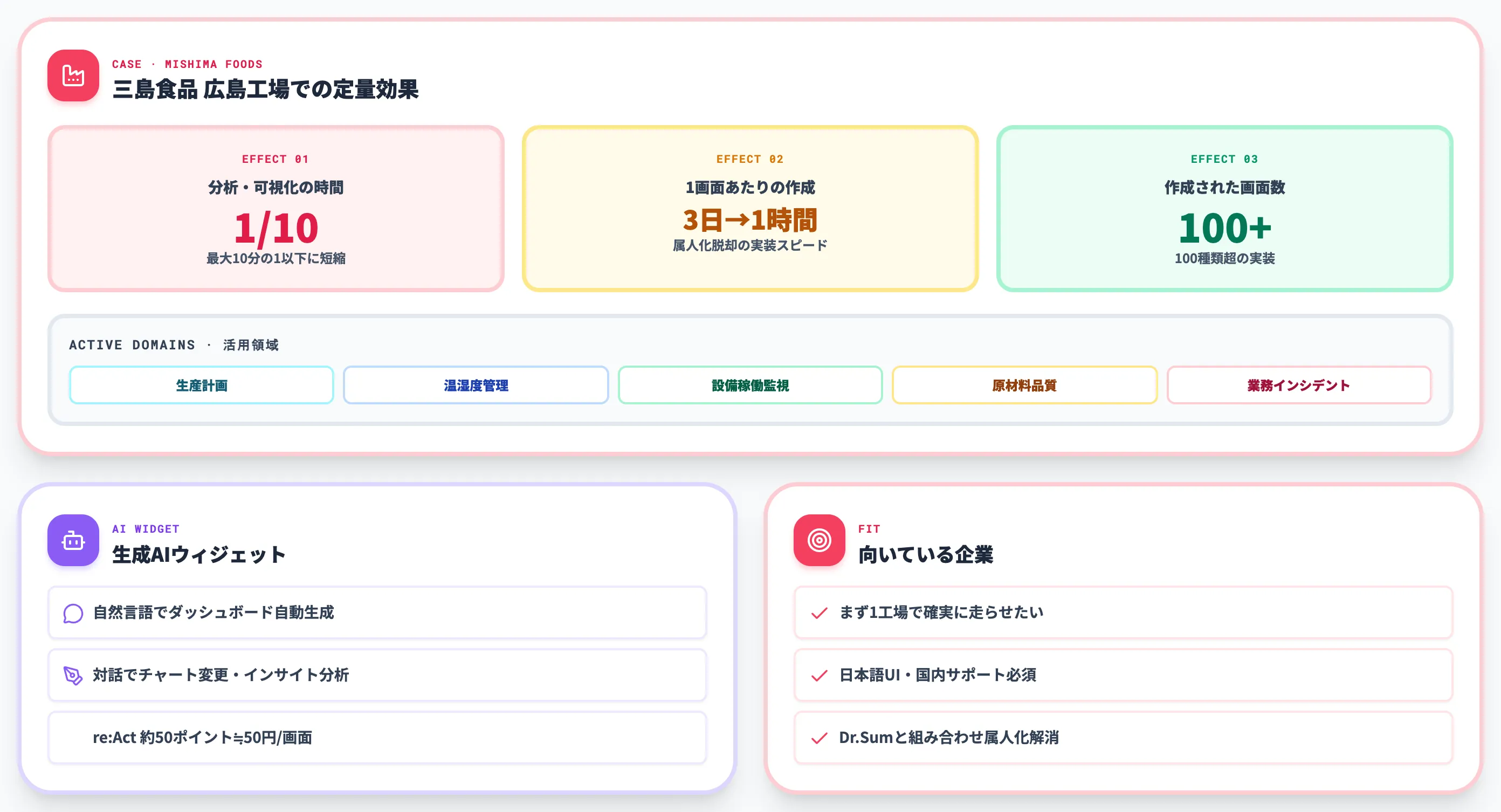Click the 対話でチャート変更・インサイト分析 row
This screenshot has height=812, width=1501.
click(377, 675)
